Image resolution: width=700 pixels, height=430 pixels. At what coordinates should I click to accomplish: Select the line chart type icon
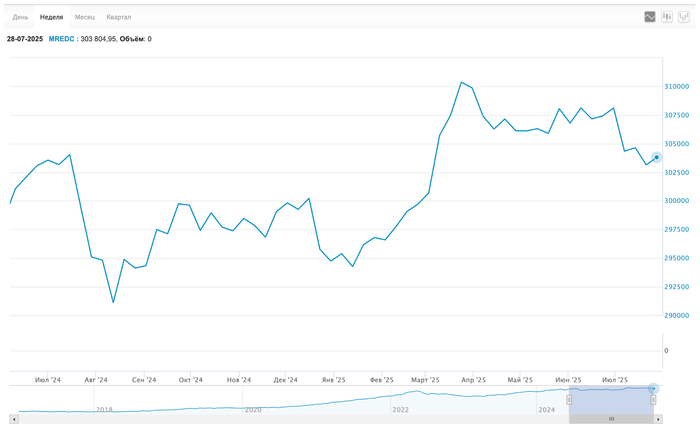[650, 17]
